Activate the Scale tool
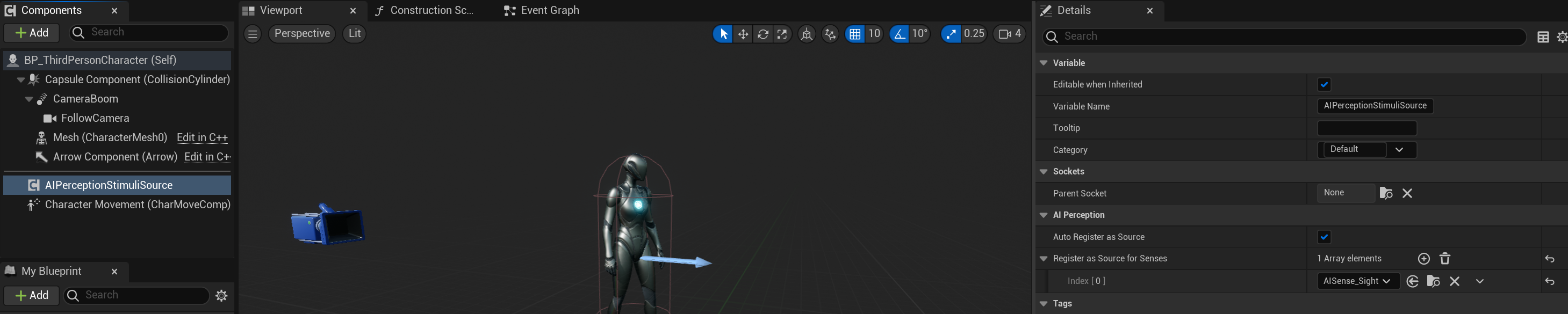Viewport: 1568px width, 314px height. tap(782, 34)
